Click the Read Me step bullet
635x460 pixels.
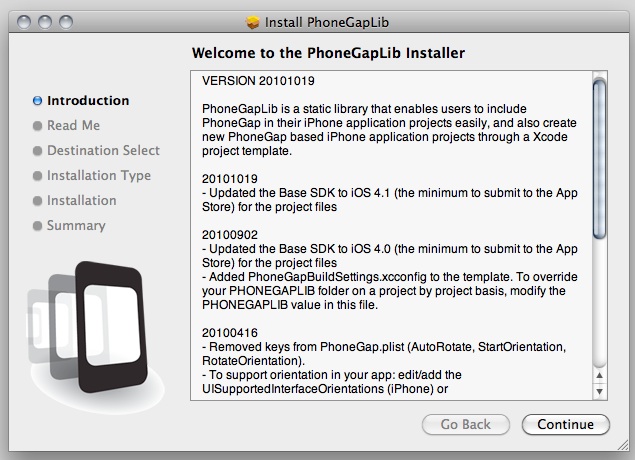(37, 126)
